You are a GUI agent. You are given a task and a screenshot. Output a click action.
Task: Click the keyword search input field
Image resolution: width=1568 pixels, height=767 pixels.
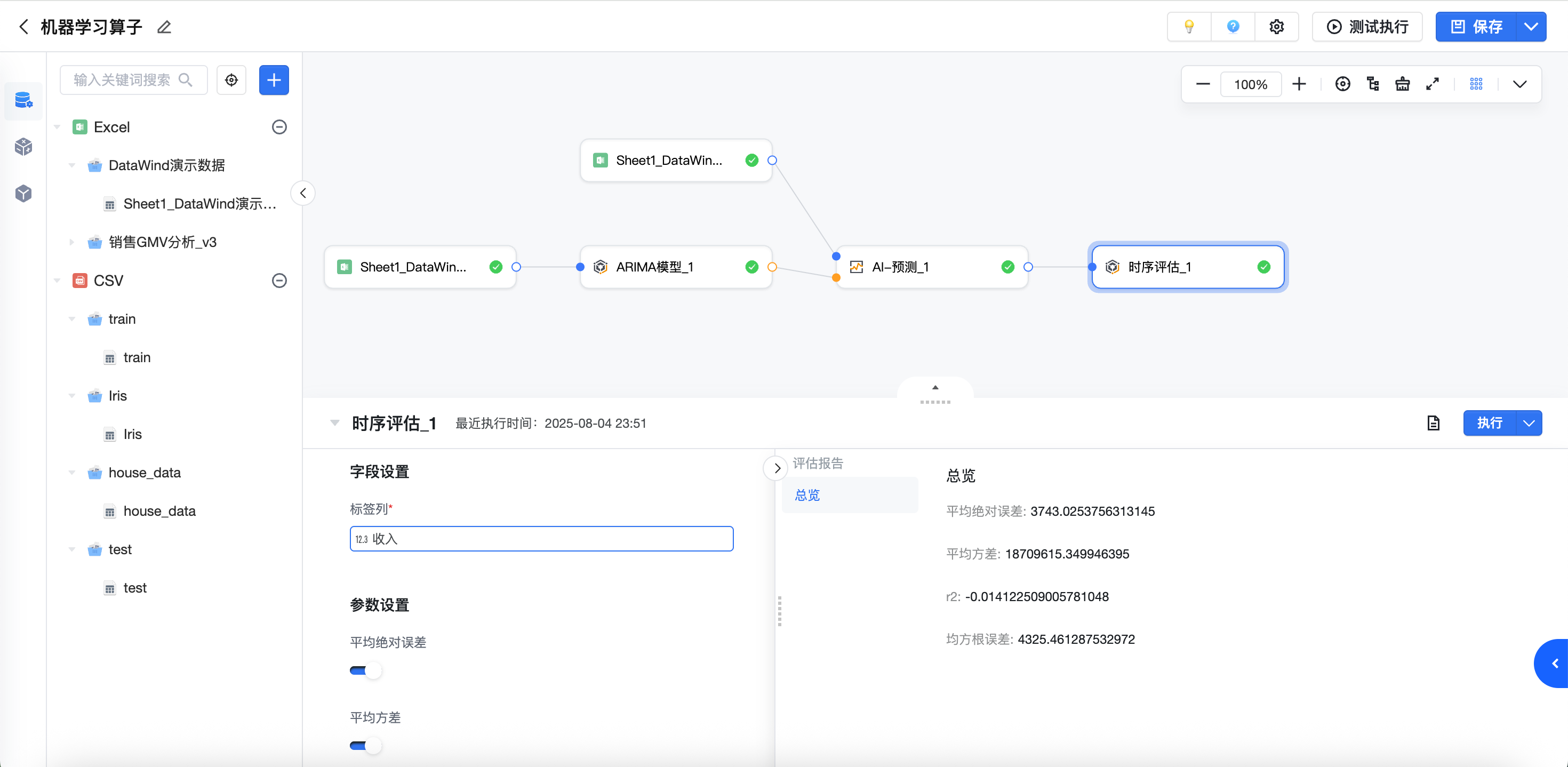click(x=134, y=80)
